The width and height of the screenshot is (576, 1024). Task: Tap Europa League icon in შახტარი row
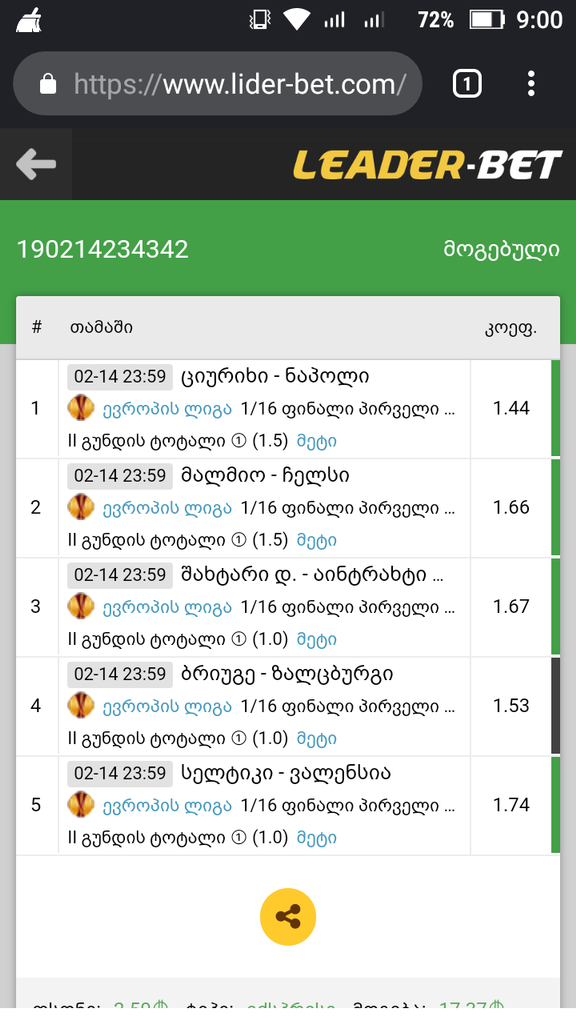click(x=80, y=607)
